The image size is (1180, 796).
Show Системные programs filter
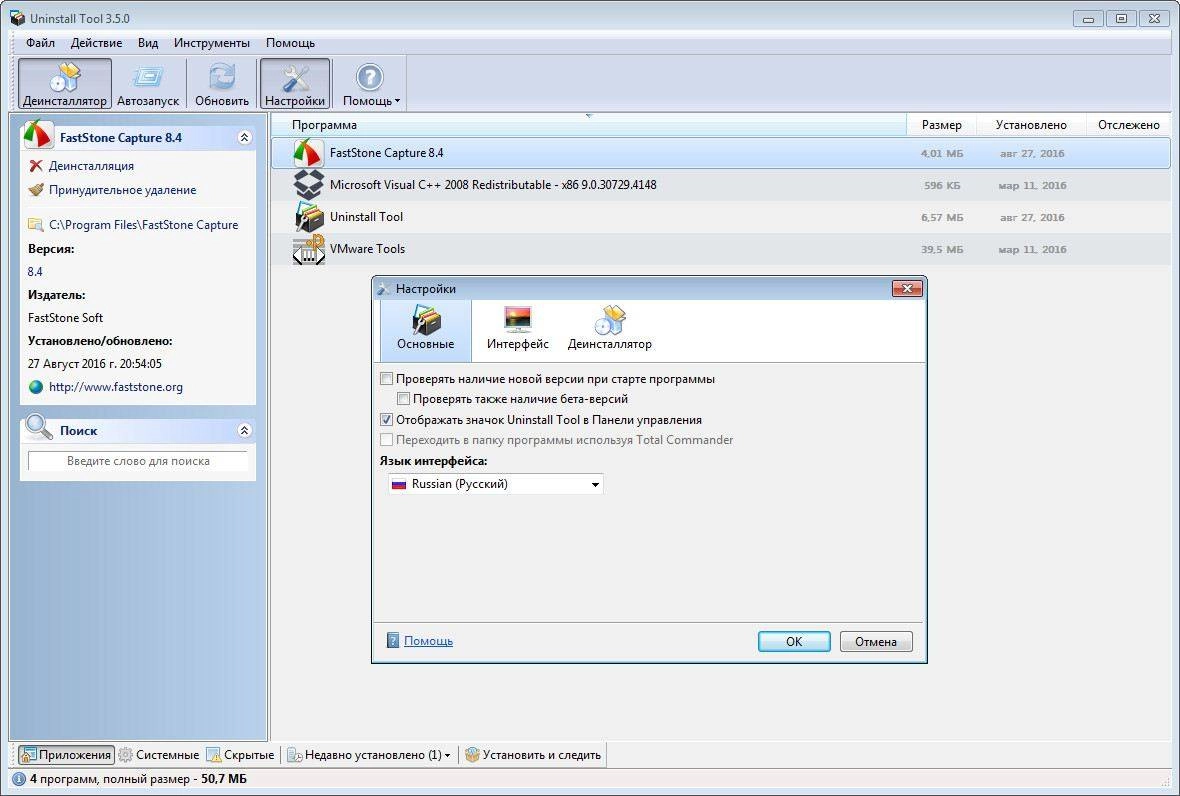[159, 755]
